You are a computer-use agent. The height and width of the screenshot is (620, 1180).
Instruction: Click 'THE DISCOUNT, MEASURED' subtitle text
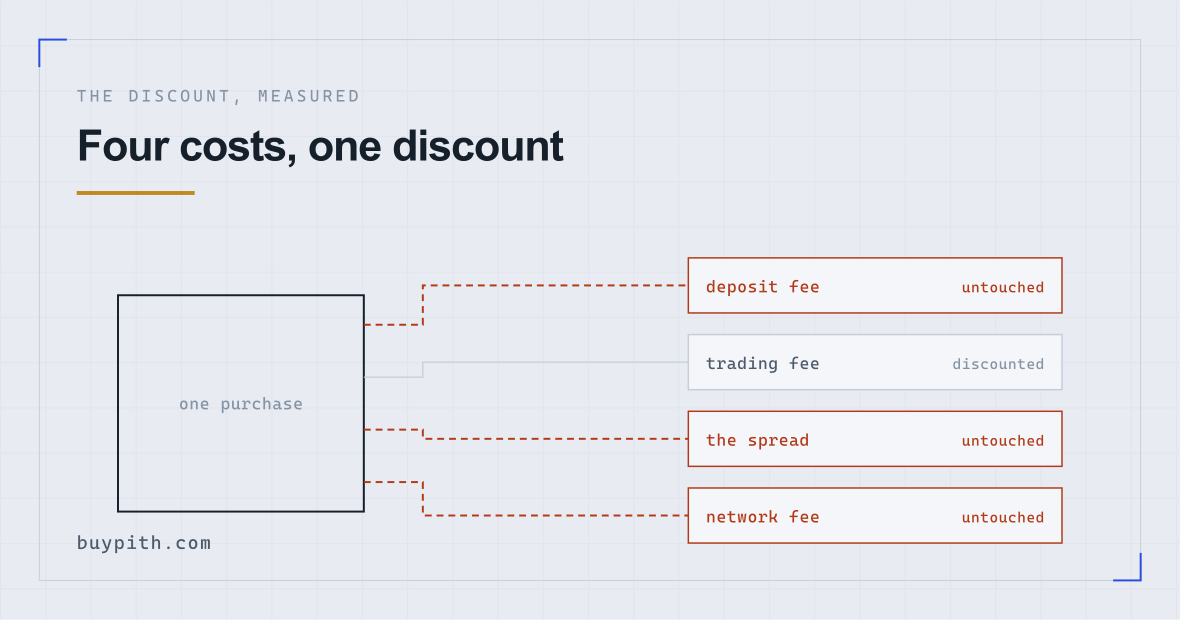pos(218,96)
